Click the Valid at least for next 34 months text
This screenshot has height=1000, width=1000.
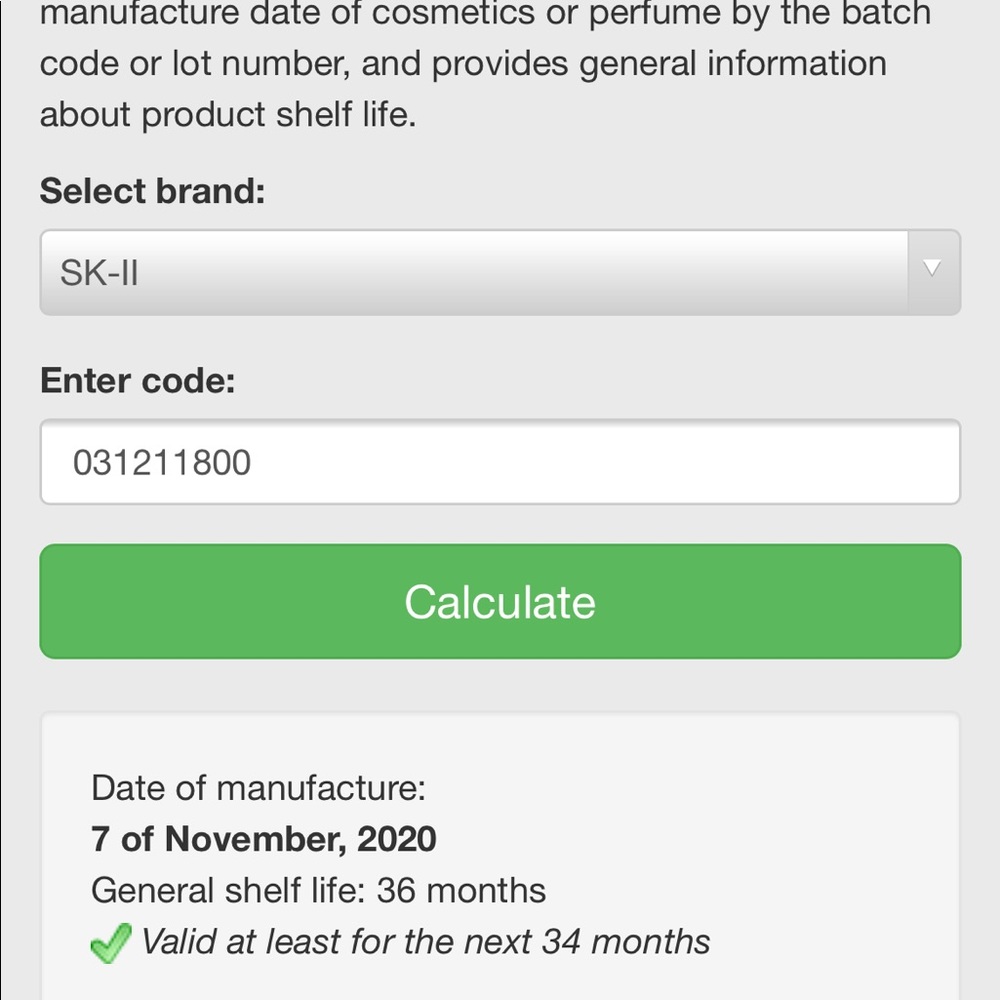[425, 942]
